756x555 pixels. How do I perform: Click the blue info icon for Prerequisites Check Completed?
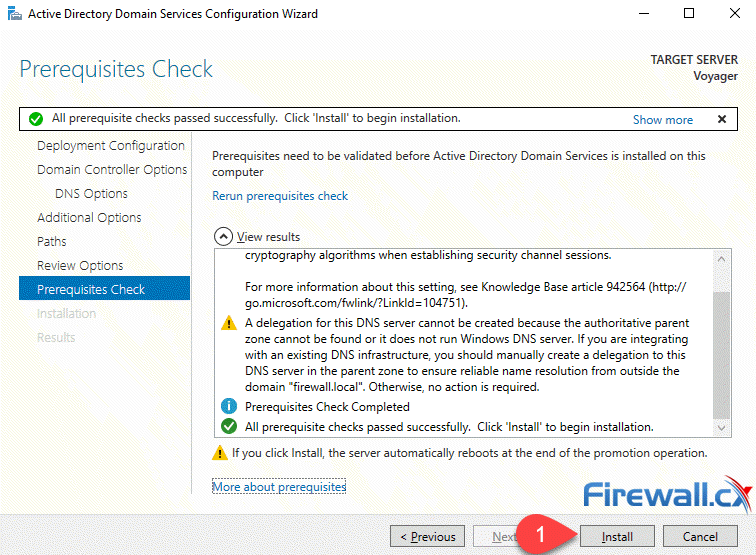229,406
